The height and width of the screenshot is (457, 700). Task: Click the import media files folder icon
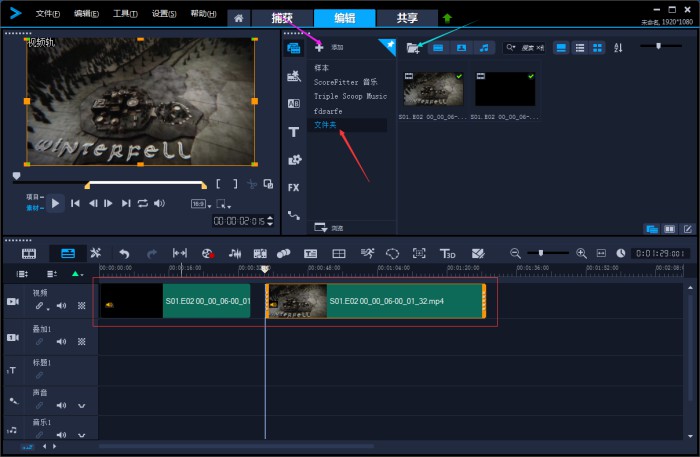tap(413, 48)
